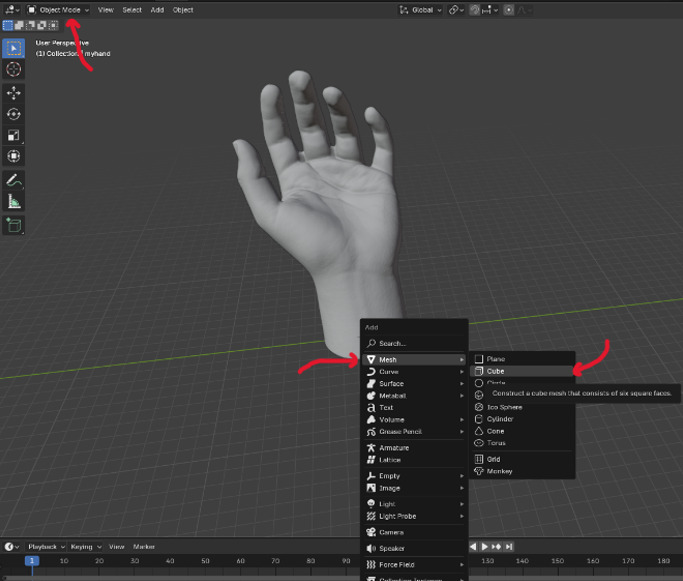Open the Playback dropdown
The width and height of the screenshot is (683, 581).
46,547
